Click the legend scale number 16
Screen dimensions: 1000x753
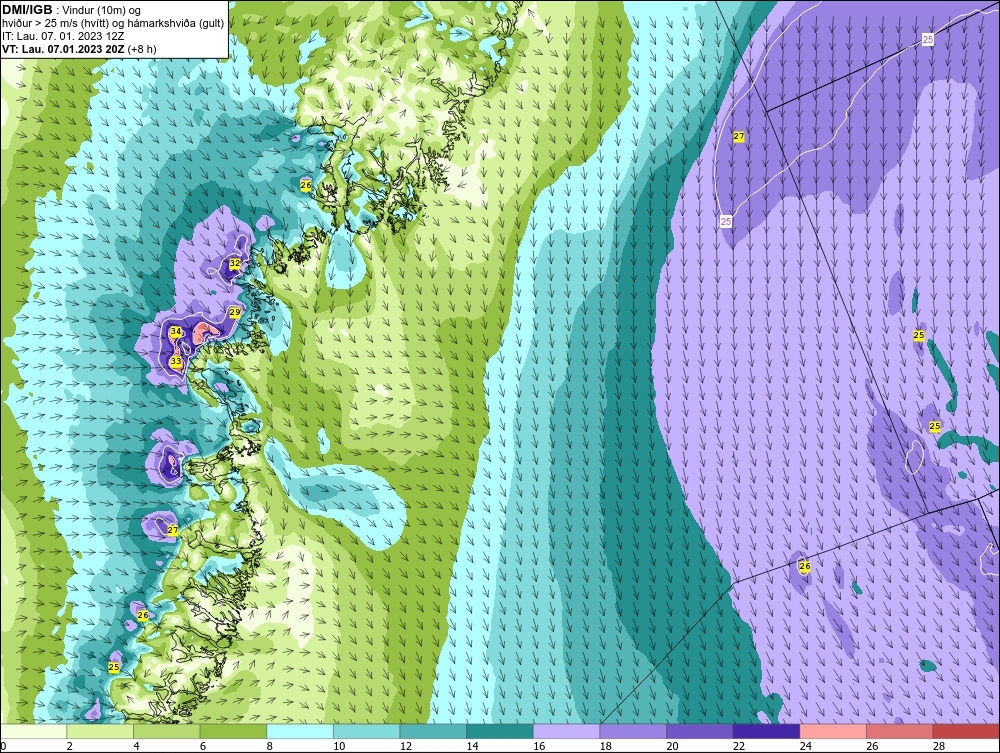[x=539, y=746]
